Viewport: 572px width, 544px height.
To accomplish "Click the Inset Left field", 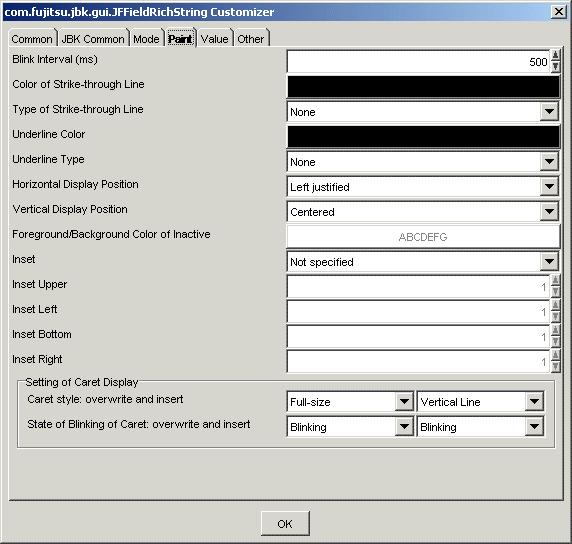I will point(418,312).
